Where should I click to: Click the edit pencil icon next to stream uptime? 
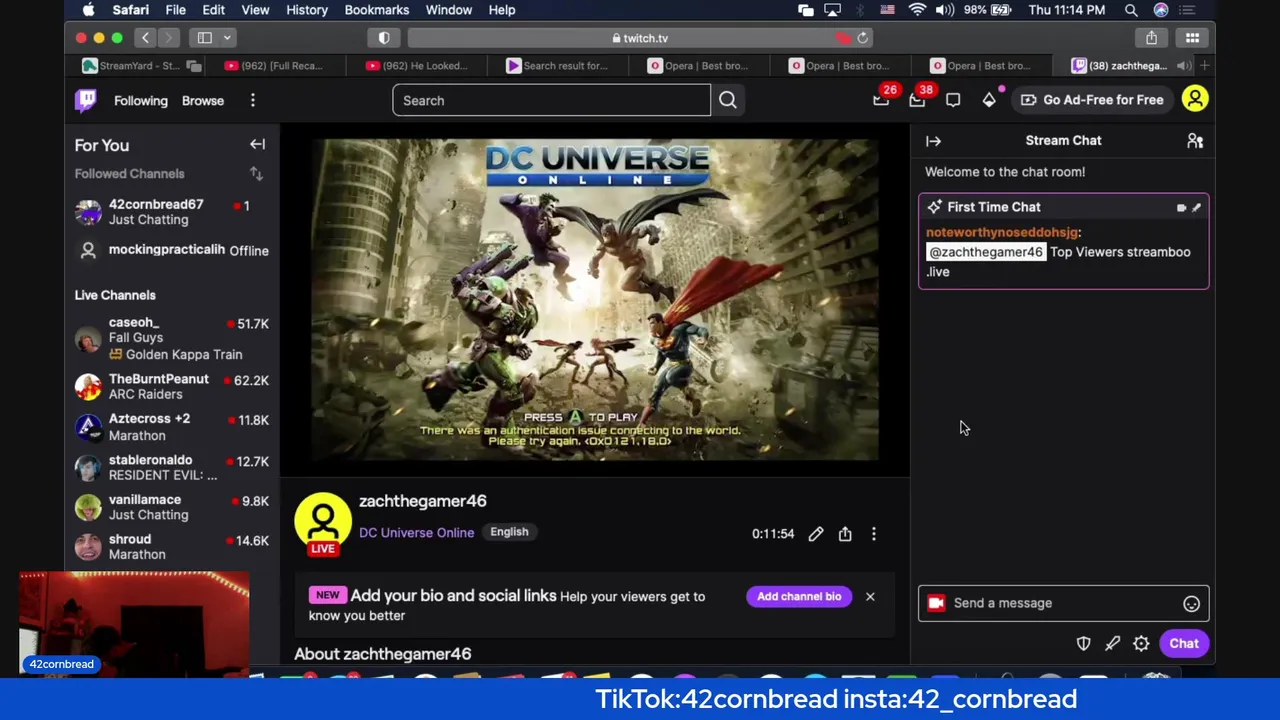click(x=816, y=534)
